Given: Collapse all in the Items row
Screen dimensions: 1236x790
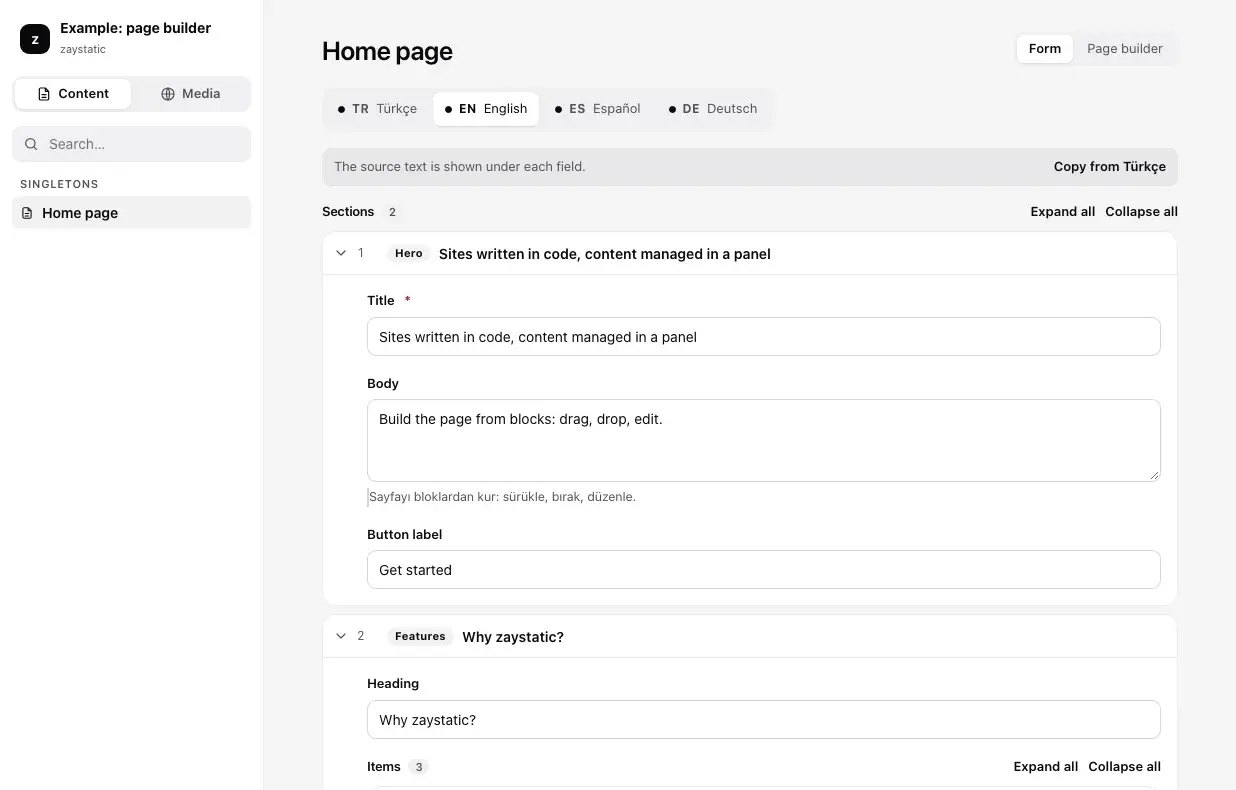Looking at the screenshot, I should (1125, 767).
